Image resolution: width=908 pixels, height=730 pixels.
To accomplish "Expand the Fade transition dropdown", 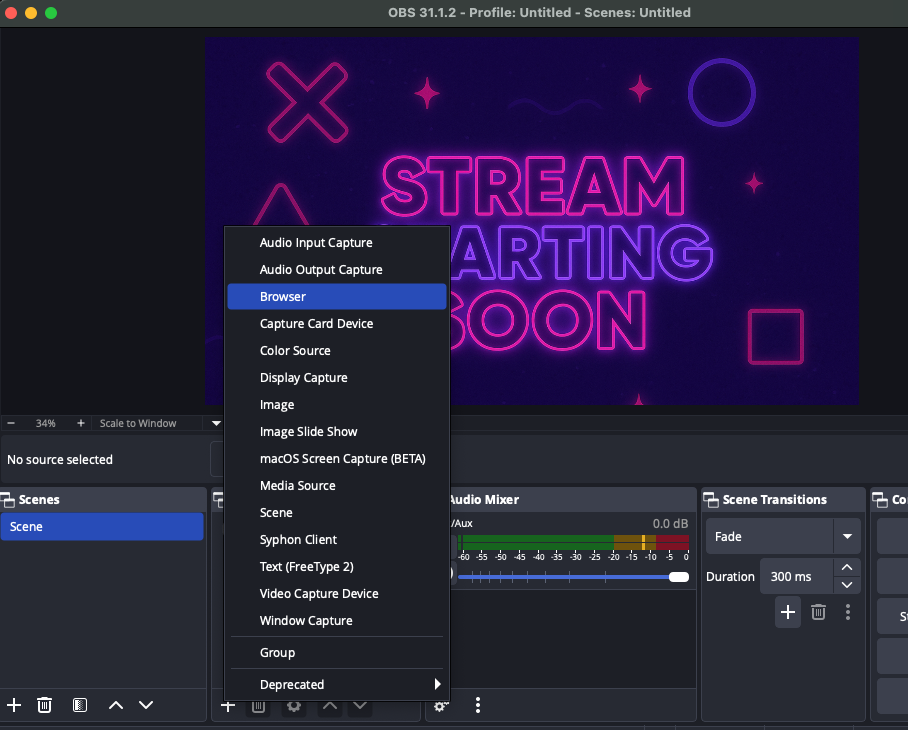I will 847,537.
